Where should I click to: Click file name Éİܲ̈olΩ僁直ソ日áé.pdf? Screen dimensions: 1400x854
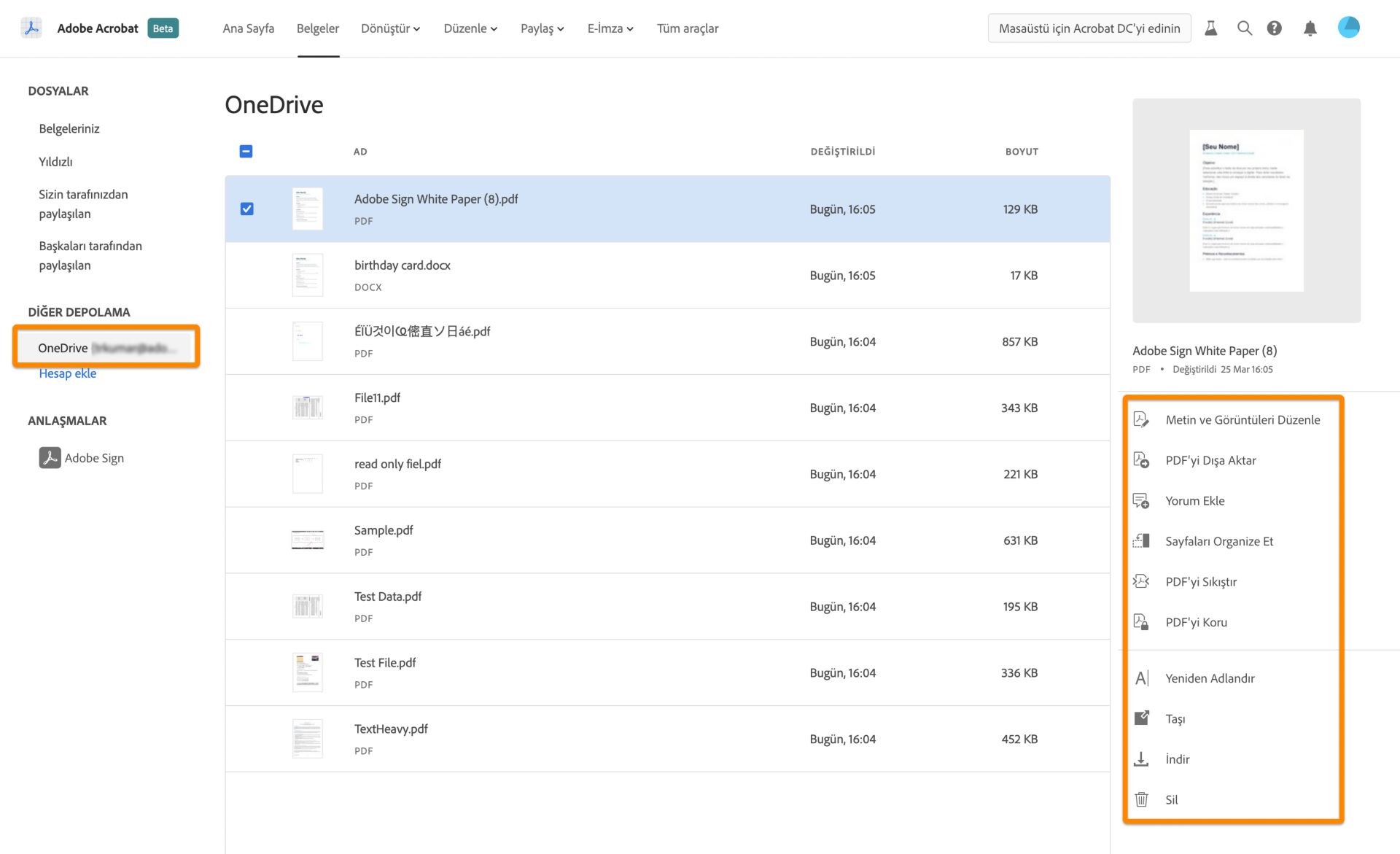422,331
